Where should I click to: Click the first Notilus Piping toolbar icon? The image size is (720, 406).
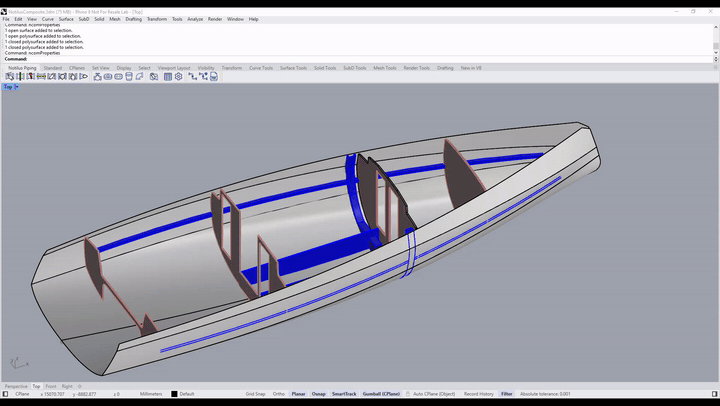click(10, 77)
